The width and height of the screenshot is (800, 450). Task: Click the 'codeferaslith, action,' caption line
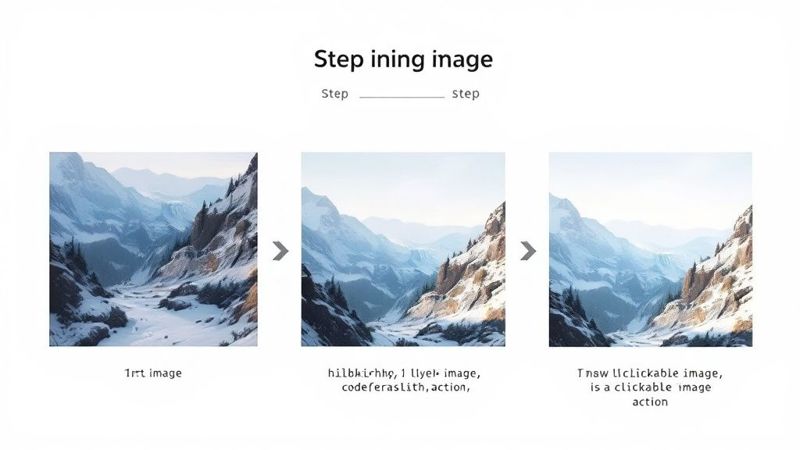click(x=405, y=387)
